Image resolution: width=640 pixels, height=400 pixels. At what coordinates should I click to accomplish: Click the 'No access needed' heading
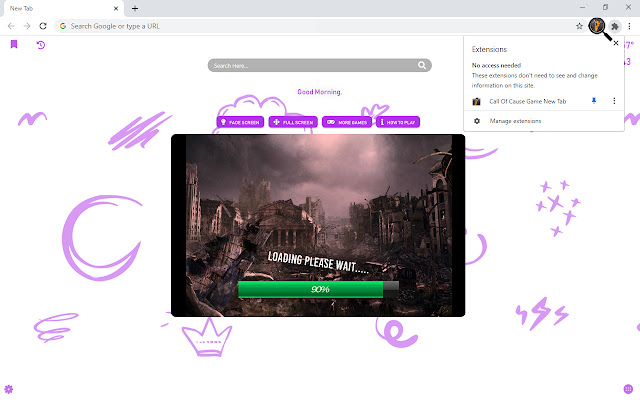[x=496, y=65]
